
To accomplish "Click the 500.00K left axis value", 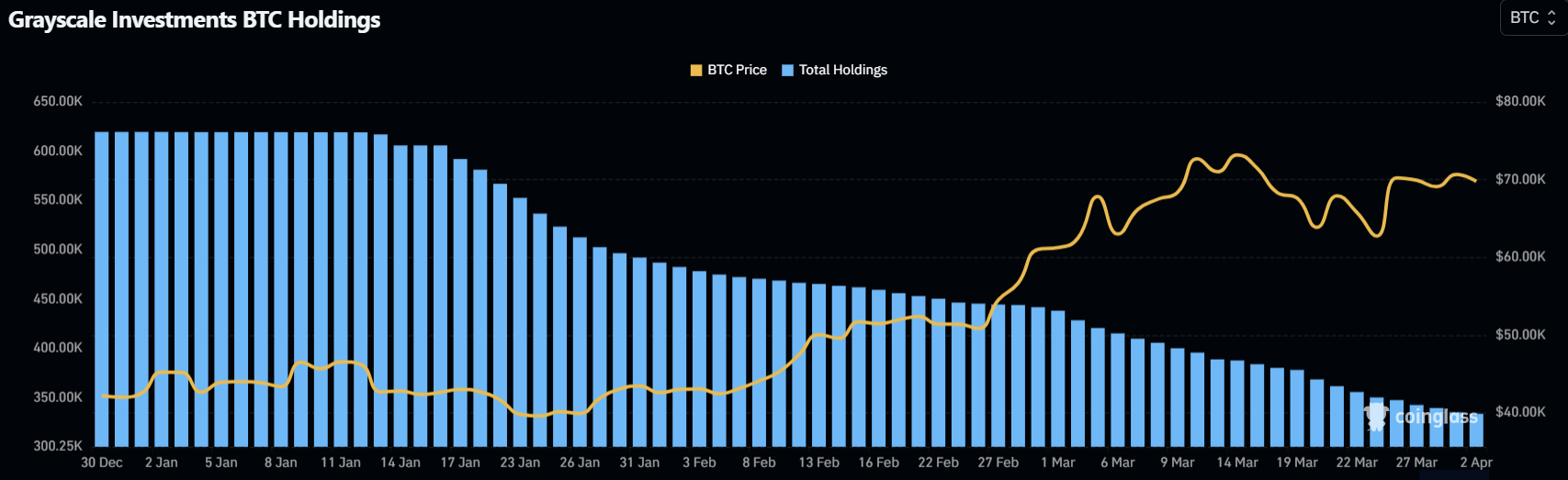I will [58, 249].
